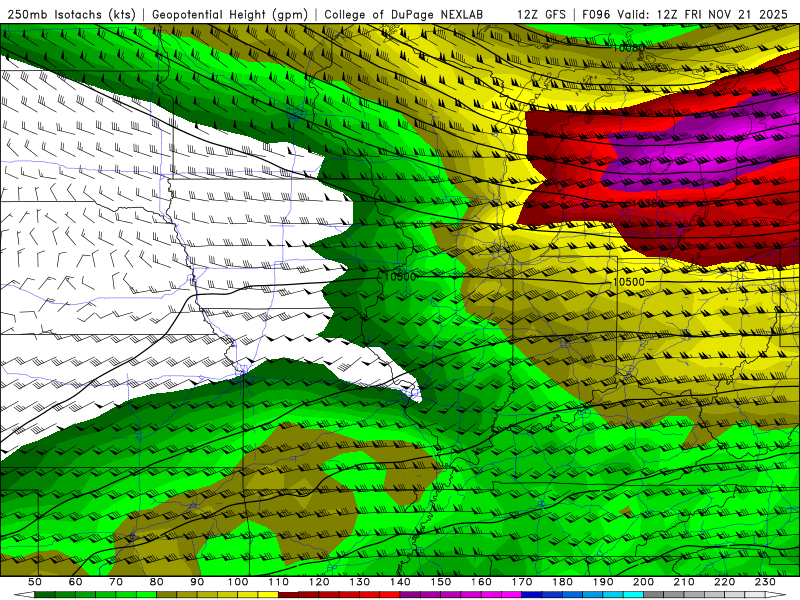Select the 210 legend tick label
This screenshot has height=600, width=800.
(x=684, y=582)
